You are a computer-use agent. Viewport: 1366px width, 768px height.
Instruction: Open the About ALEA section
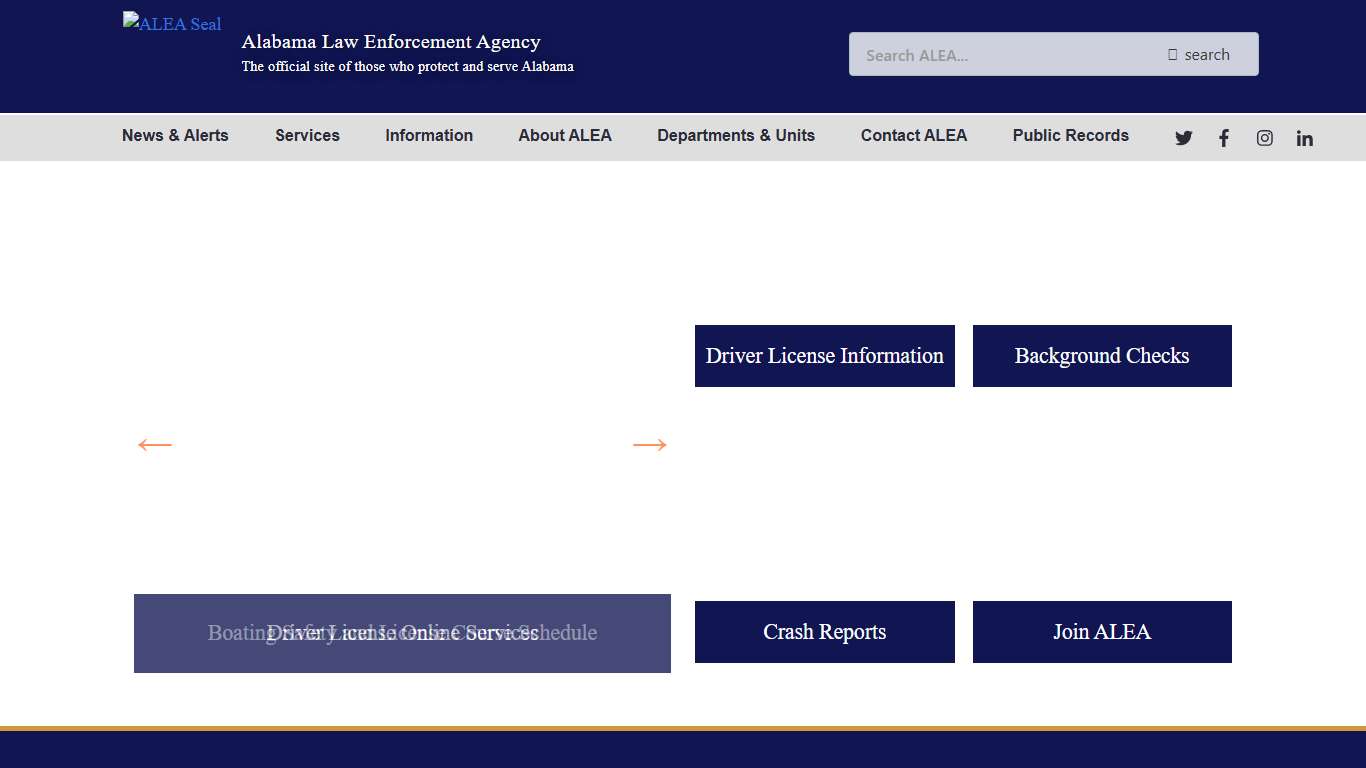(565, 135)
